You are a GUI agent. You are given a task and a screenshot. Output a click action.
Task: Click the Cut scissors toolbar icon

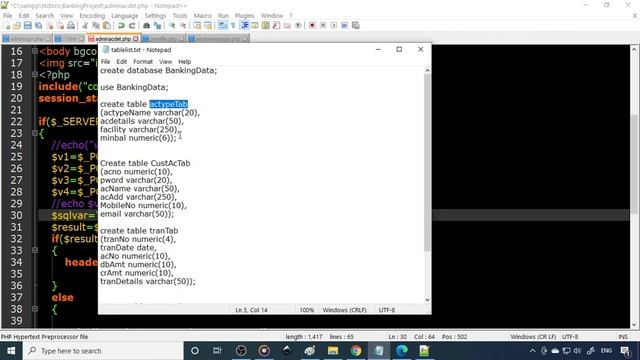[x=85, y=25]
